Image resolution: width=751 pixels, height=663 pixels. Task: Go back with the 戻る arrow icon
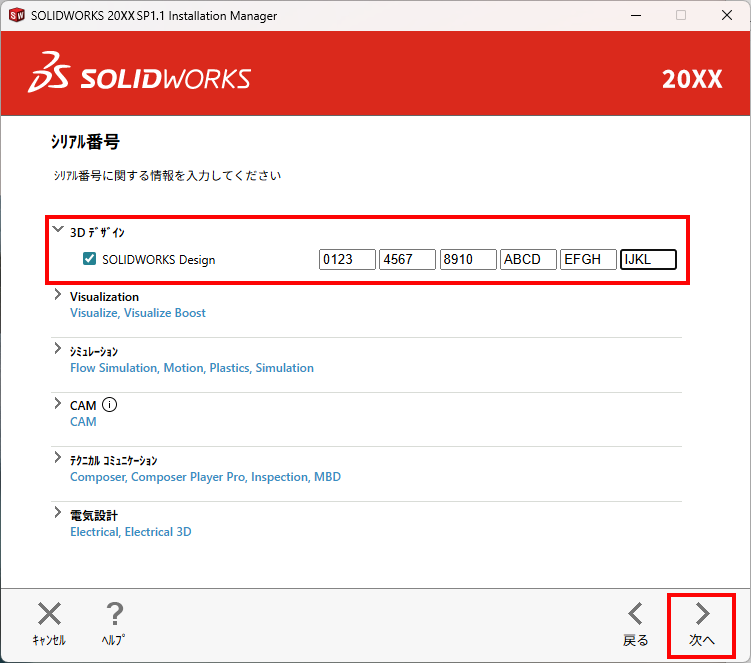[636, 614]
